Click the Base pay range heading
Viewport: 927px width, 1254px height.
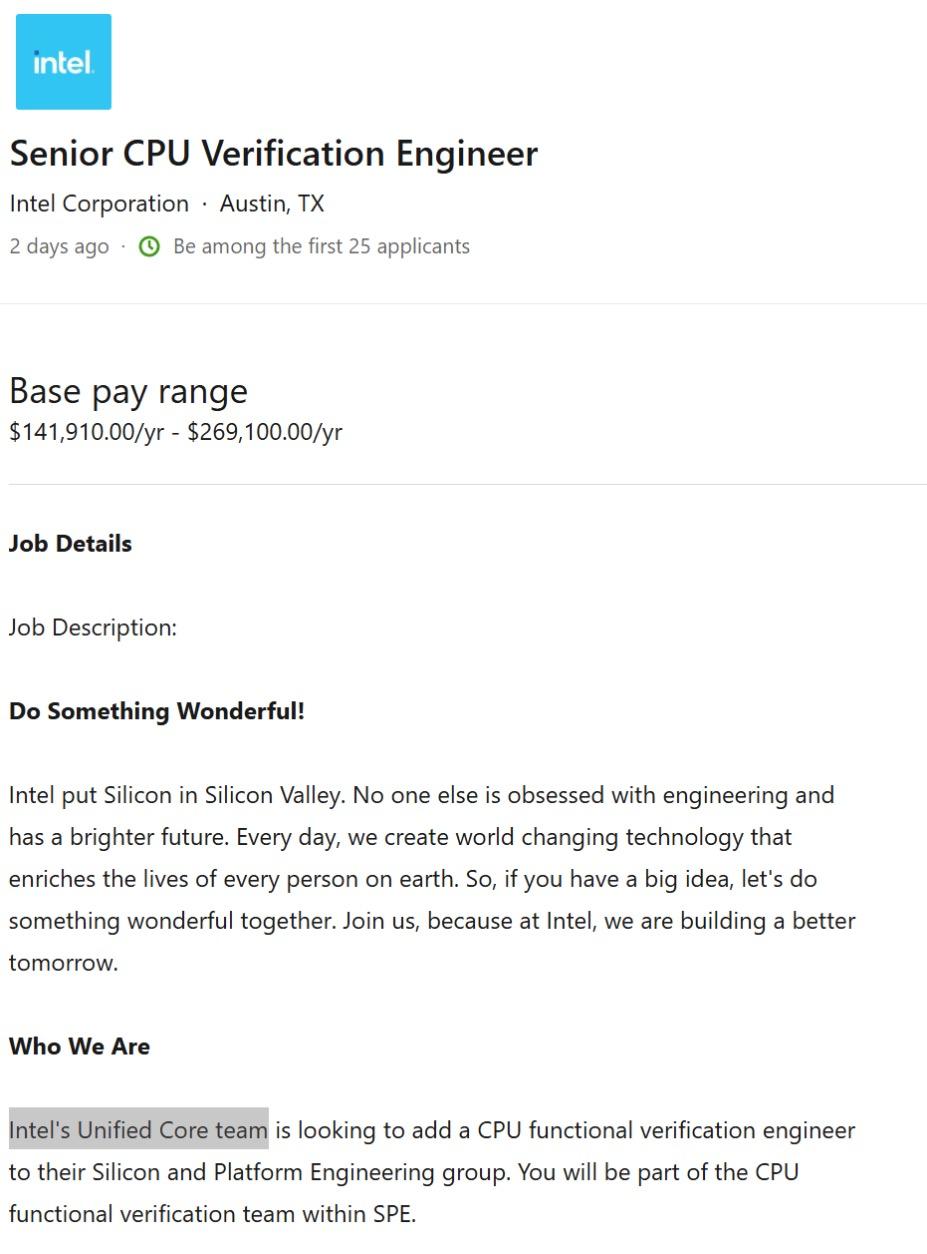pyautogui.click(x=128, y=391)
